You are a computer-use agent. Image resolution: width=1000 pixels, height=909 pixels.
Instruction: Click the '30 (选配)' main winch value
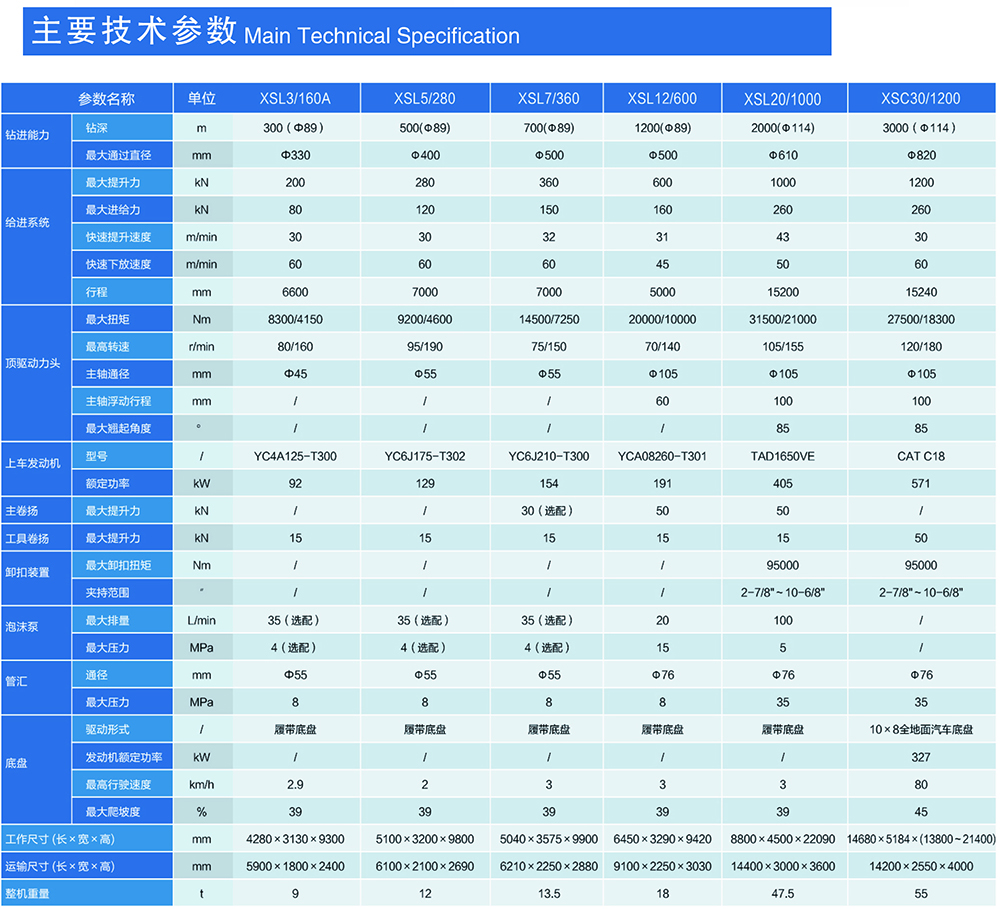(x=547, y=511)
